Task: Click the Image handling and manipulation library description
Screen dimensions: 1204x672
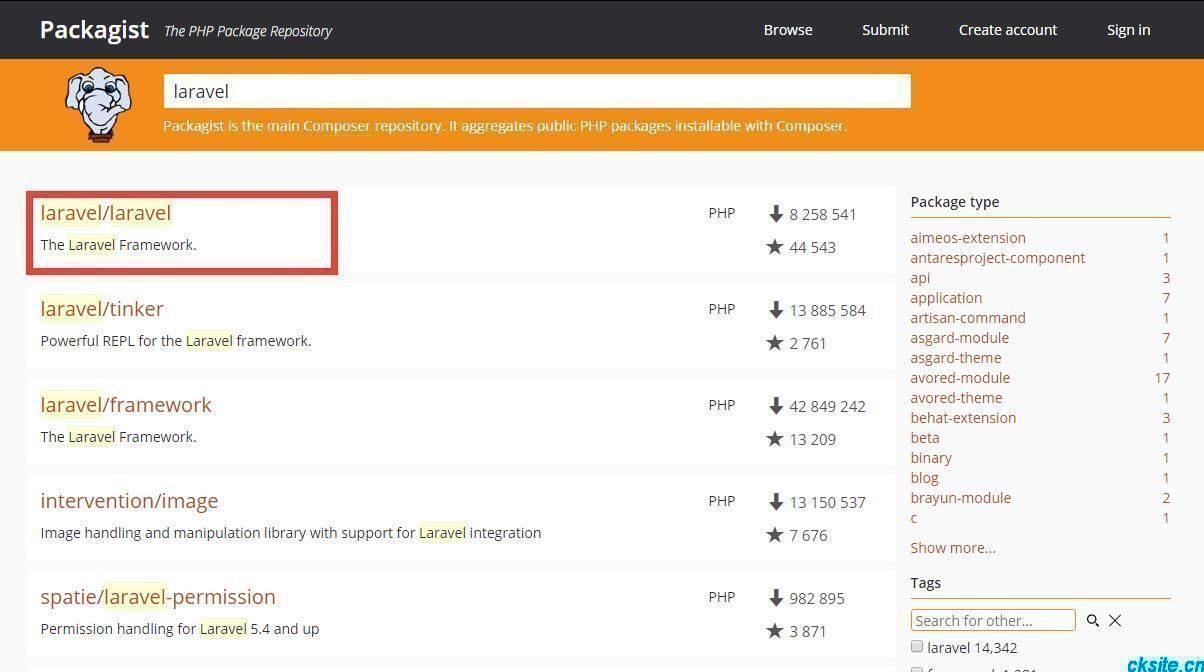Action: [291, 533]
